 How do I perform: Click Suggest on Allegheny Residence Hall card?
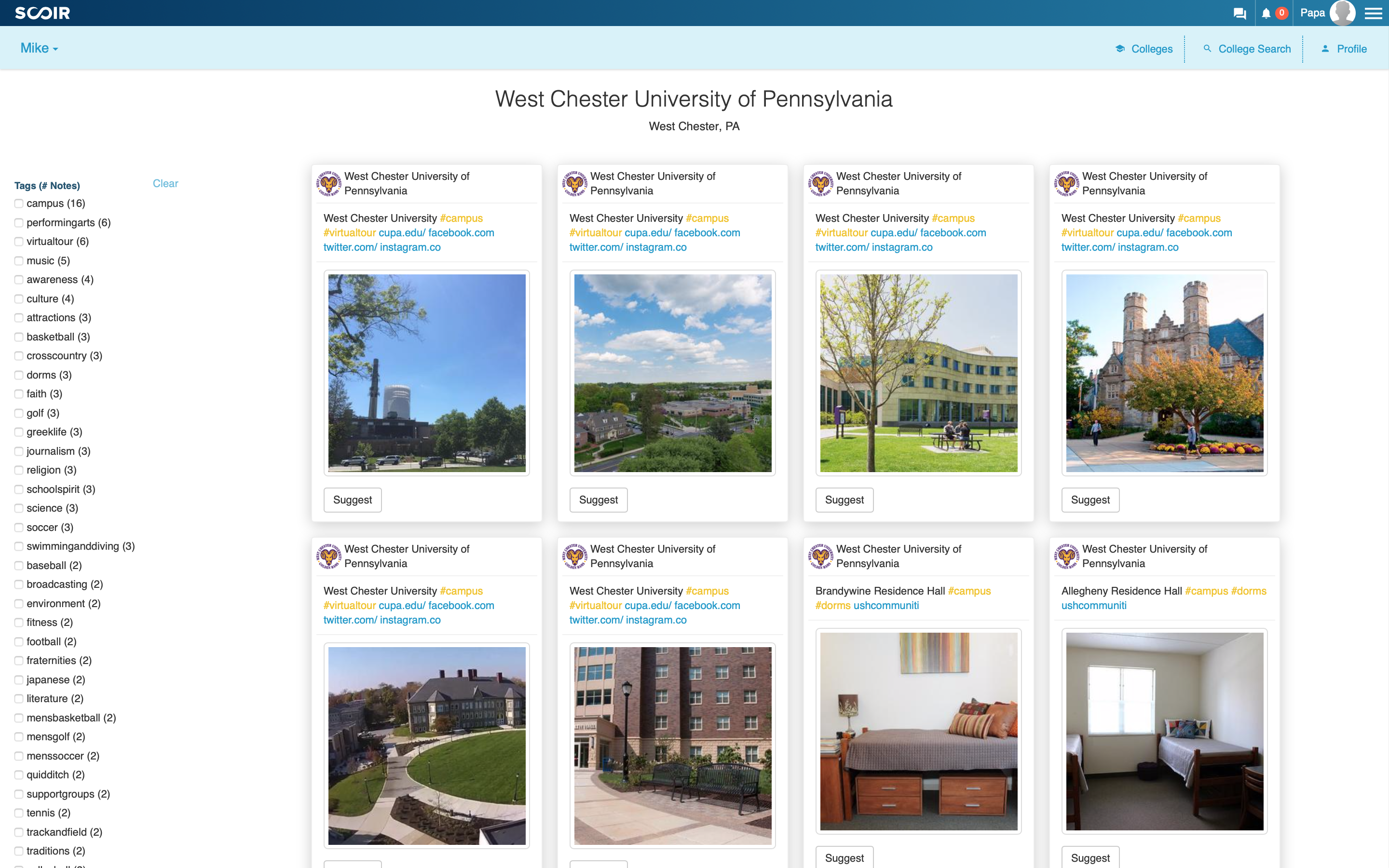[1090, 858]
